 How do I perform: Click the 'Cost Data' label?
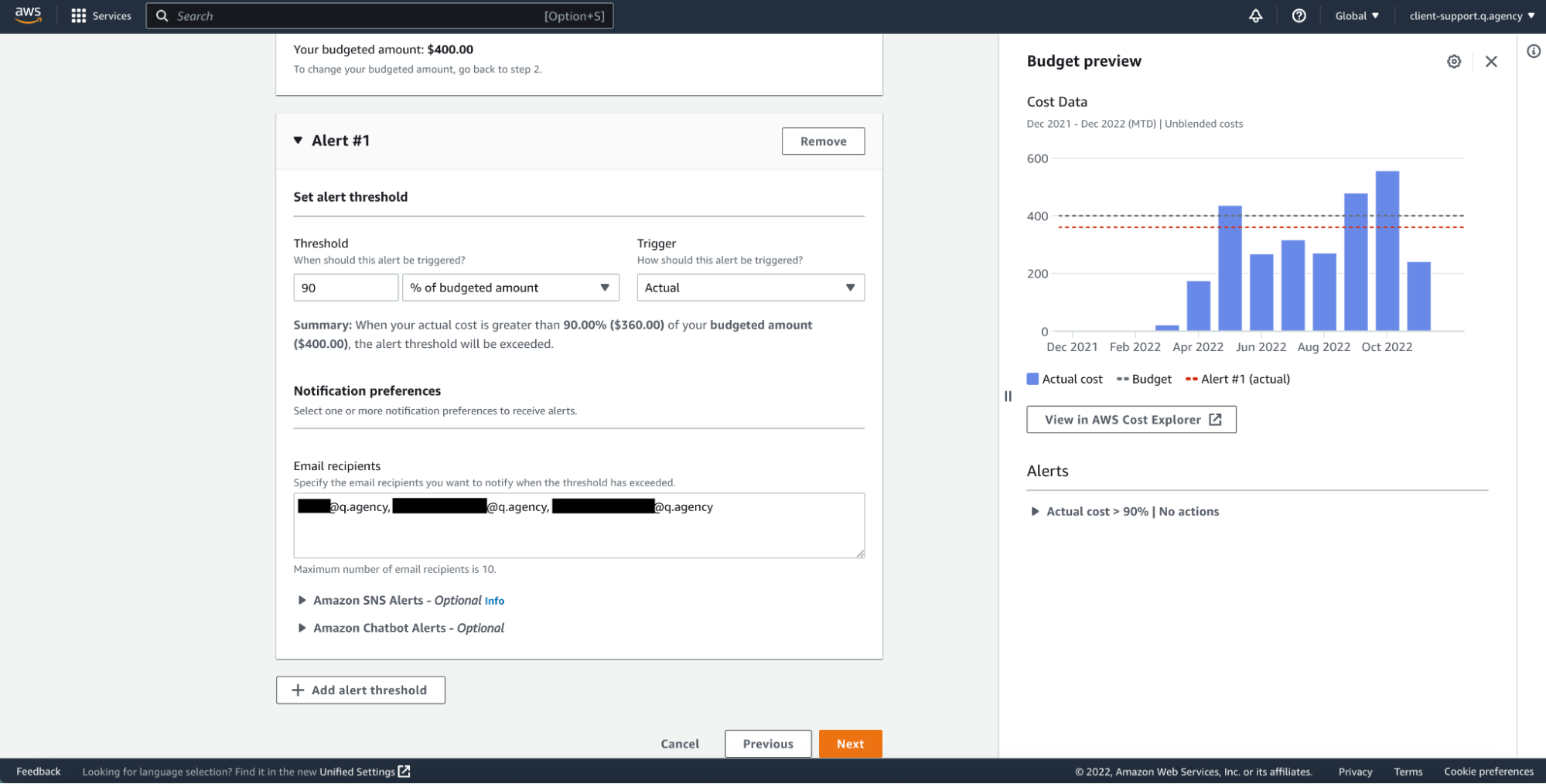[1056, 102]
